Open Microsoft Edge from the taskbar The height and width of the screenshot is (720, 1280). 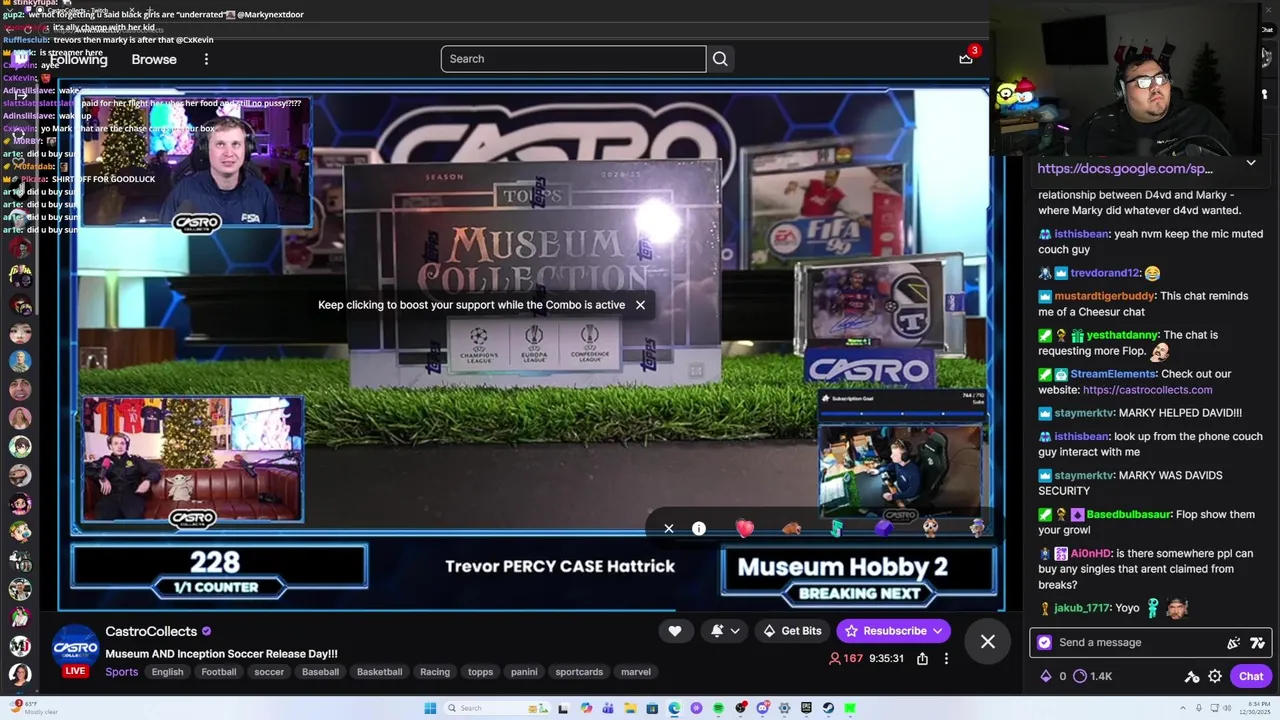click(x=674, y=708)
